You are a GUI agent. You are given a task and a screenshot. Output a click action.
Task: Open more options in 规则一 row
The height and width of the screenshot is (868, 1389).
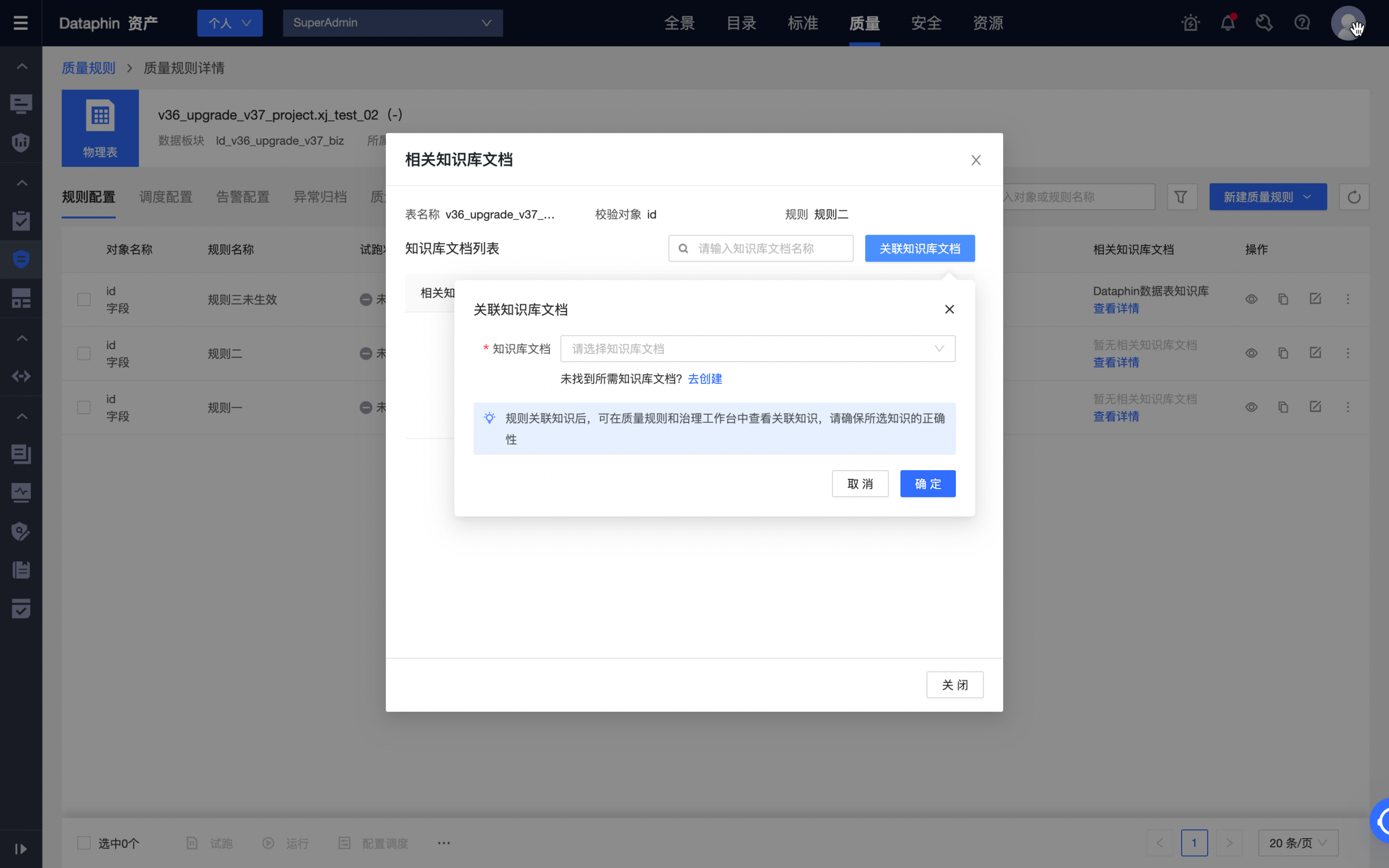tap(1348, 407)
